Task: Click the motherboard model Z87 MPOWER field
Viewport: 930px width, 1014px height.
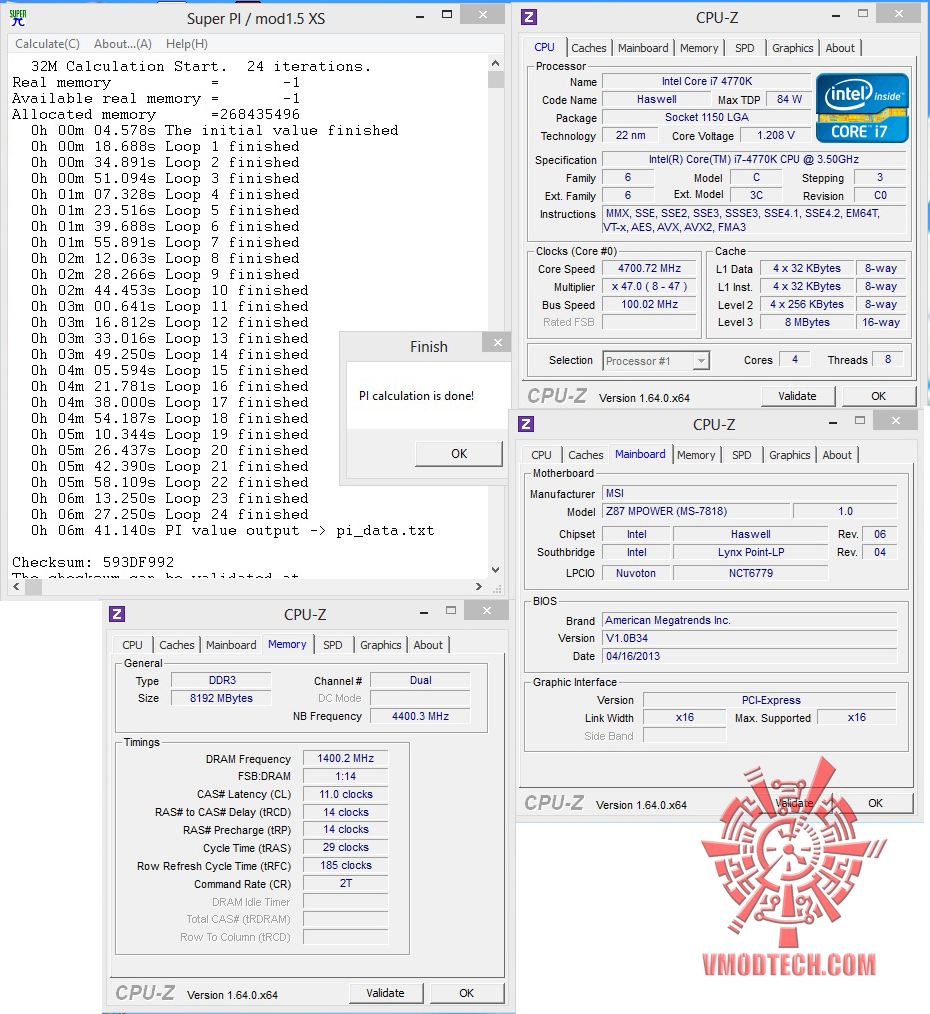Action: (697, 511)
